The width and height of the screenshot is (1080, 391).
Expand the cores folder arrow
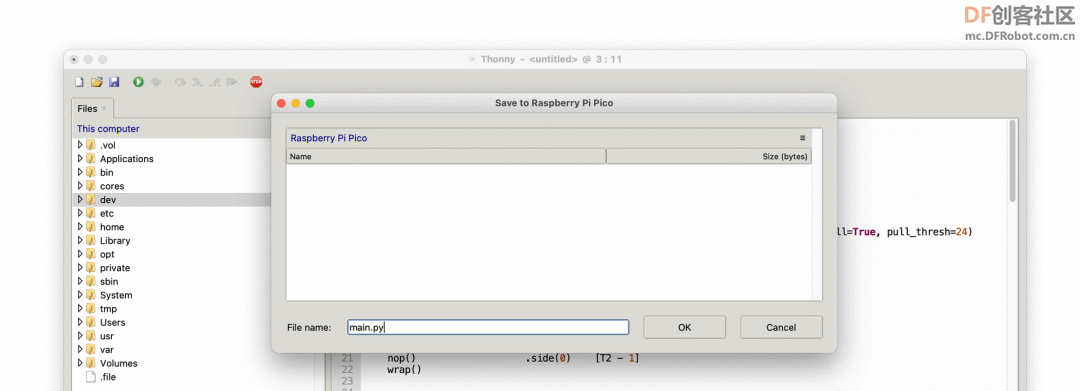click(80, 186)
